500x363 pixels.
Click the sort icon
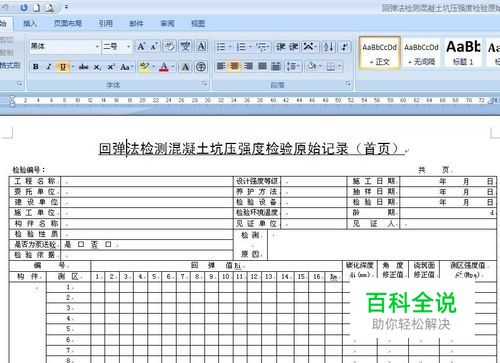[x=328, y=47]
